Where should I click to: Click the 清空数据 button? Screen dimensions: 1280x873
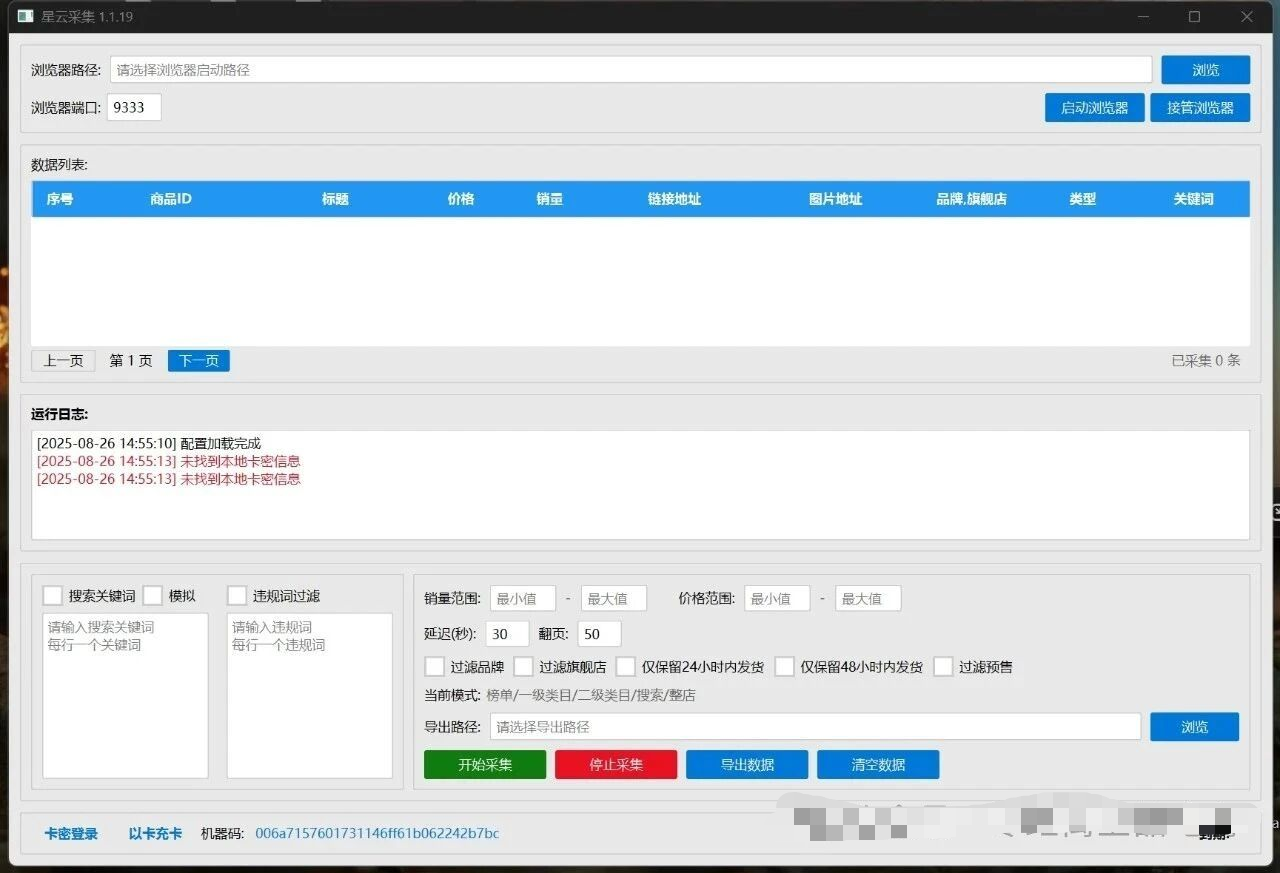coord(878,765)
